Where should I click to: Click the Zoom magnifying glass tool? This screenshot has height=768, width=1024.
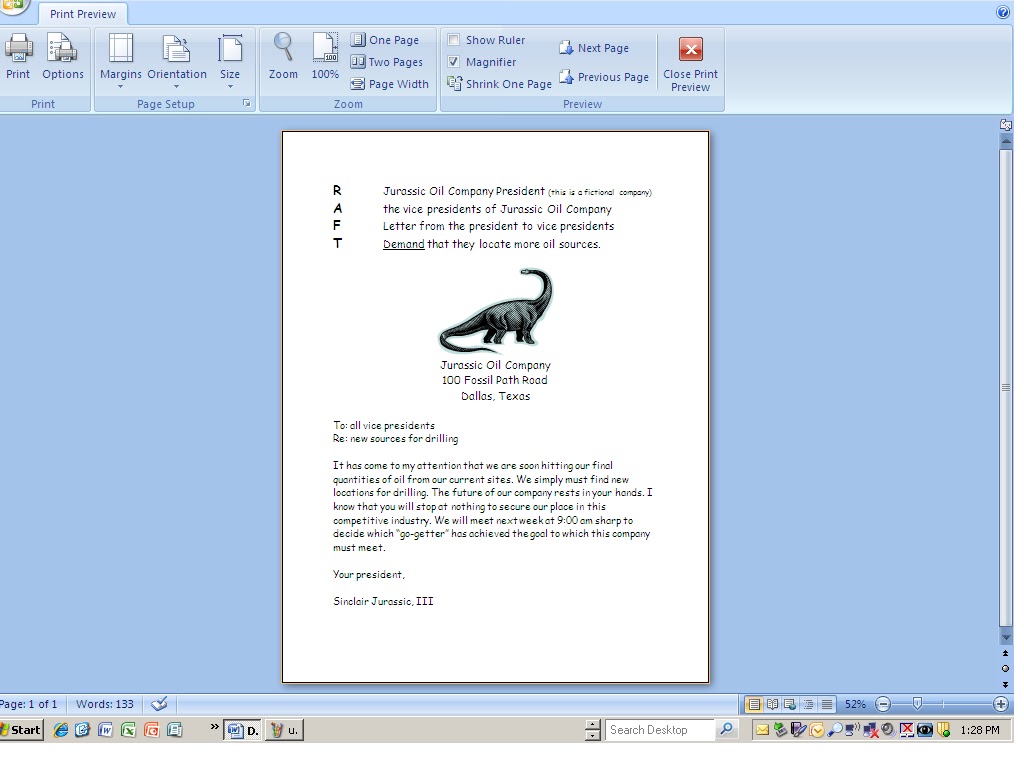[x=283, y=57]
